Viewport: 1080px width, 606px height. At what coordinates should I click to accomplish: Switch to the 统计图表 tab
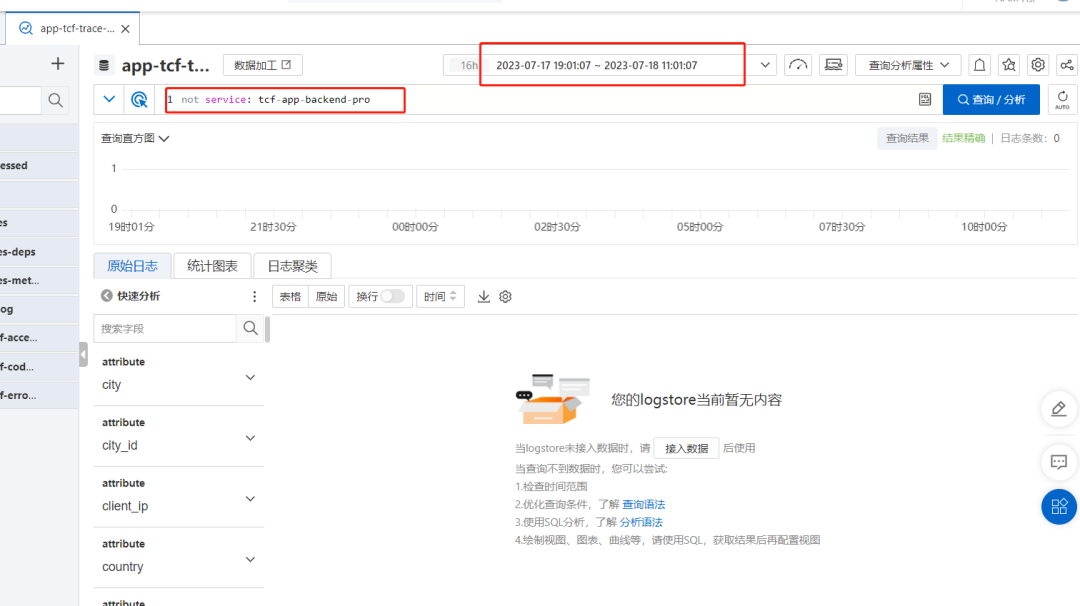(x=212, y=266)
